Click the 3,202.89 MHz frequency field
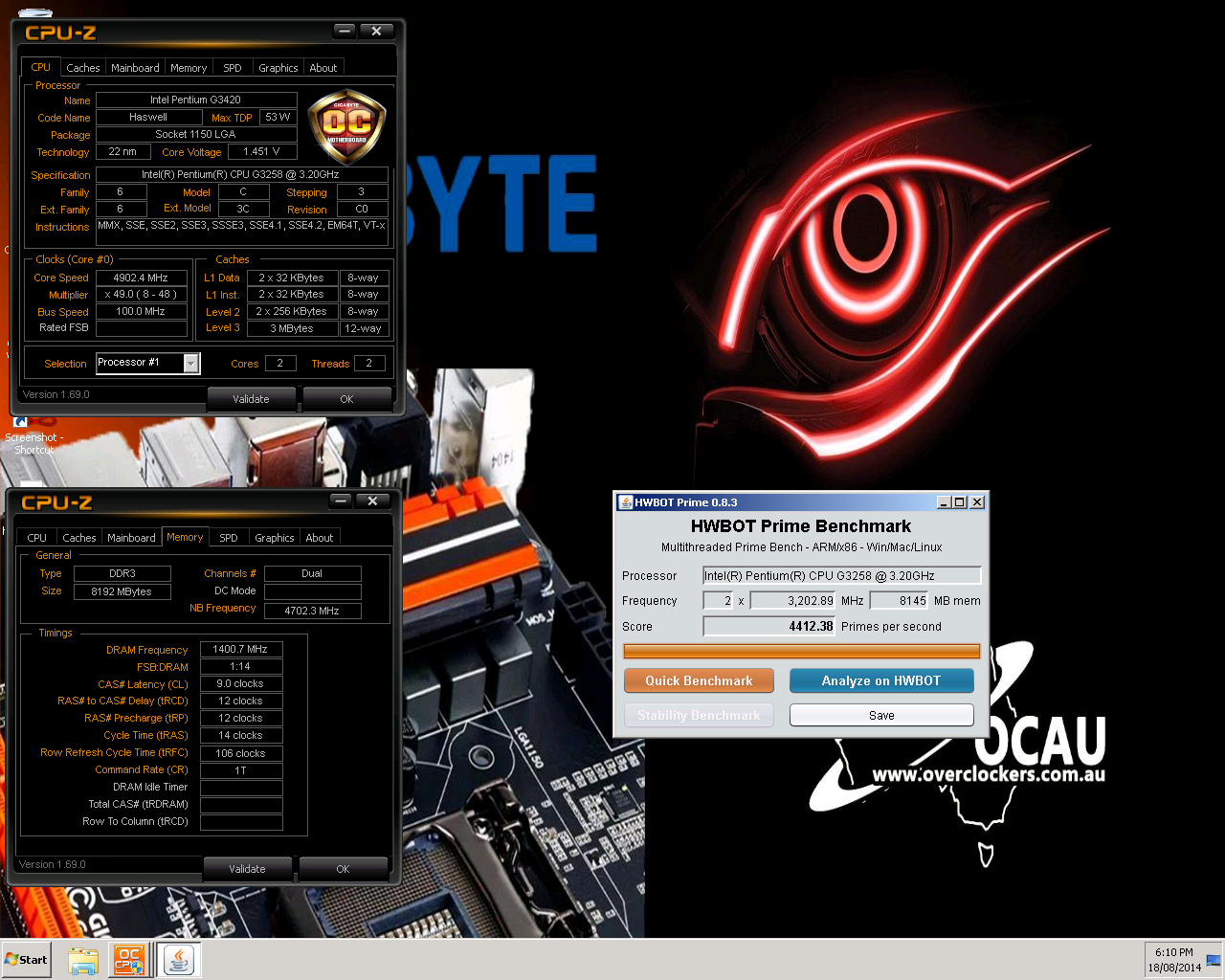The width and height of the screenshot is (1225, 980). click(792, 601)
